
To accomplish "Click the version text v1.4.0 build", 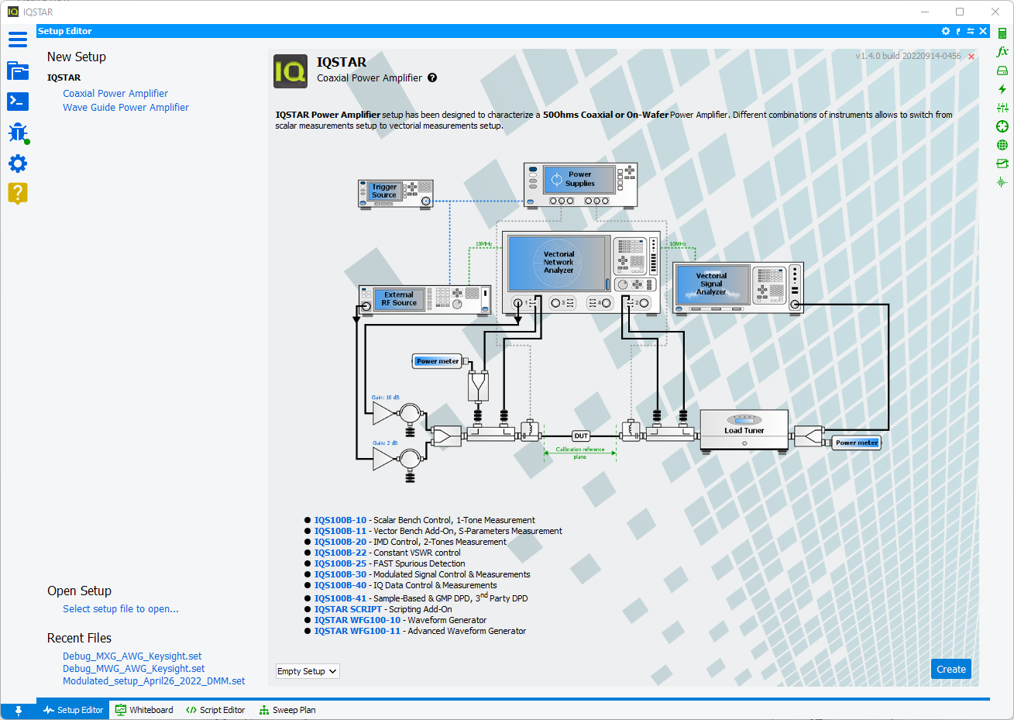I will click(x=908, y=56).
